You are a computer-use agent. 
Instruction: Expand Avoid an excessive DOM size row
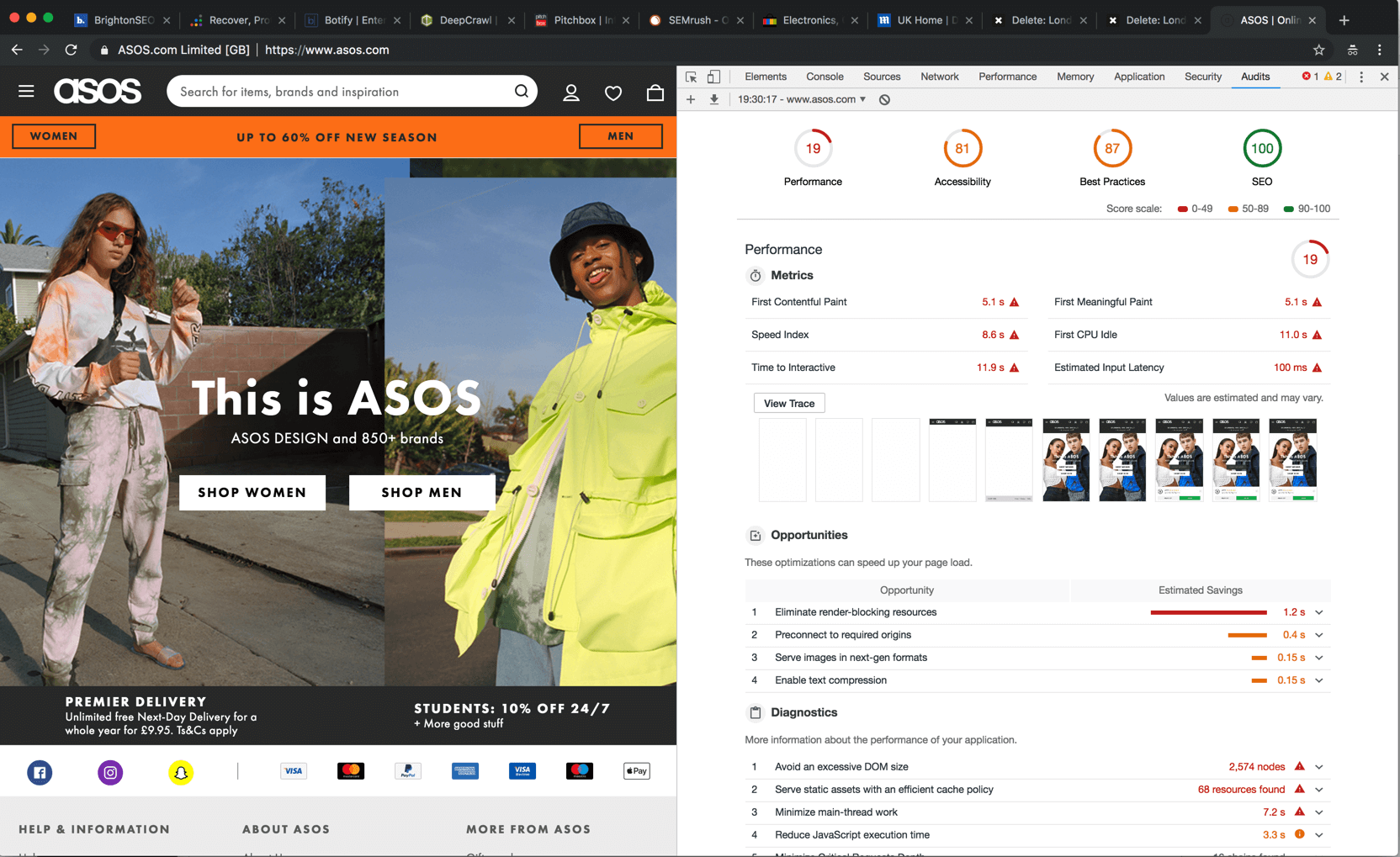pyautogui.click(x=1318, y=767)
